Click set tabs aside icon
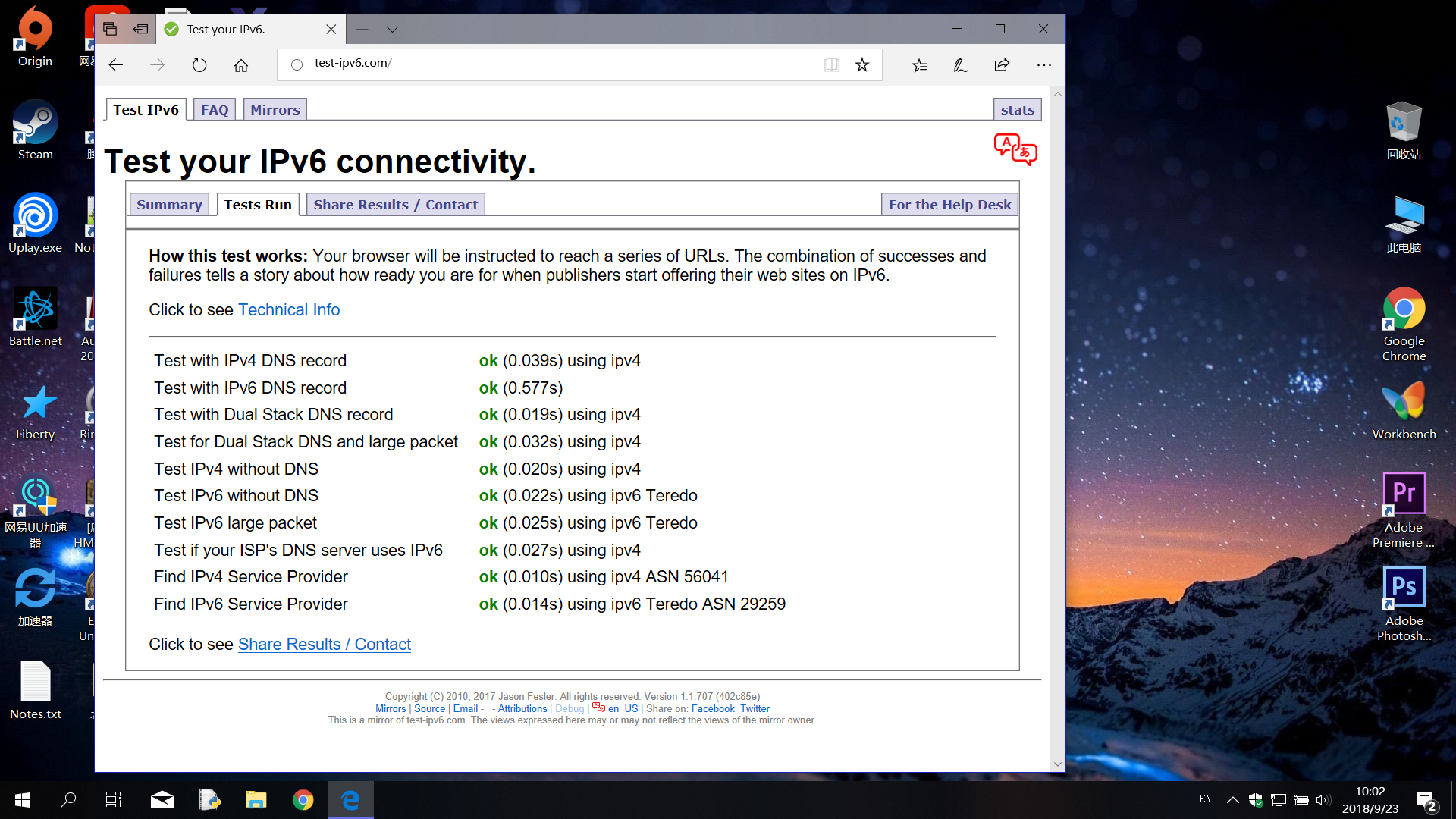 click(x=140, y=29)
